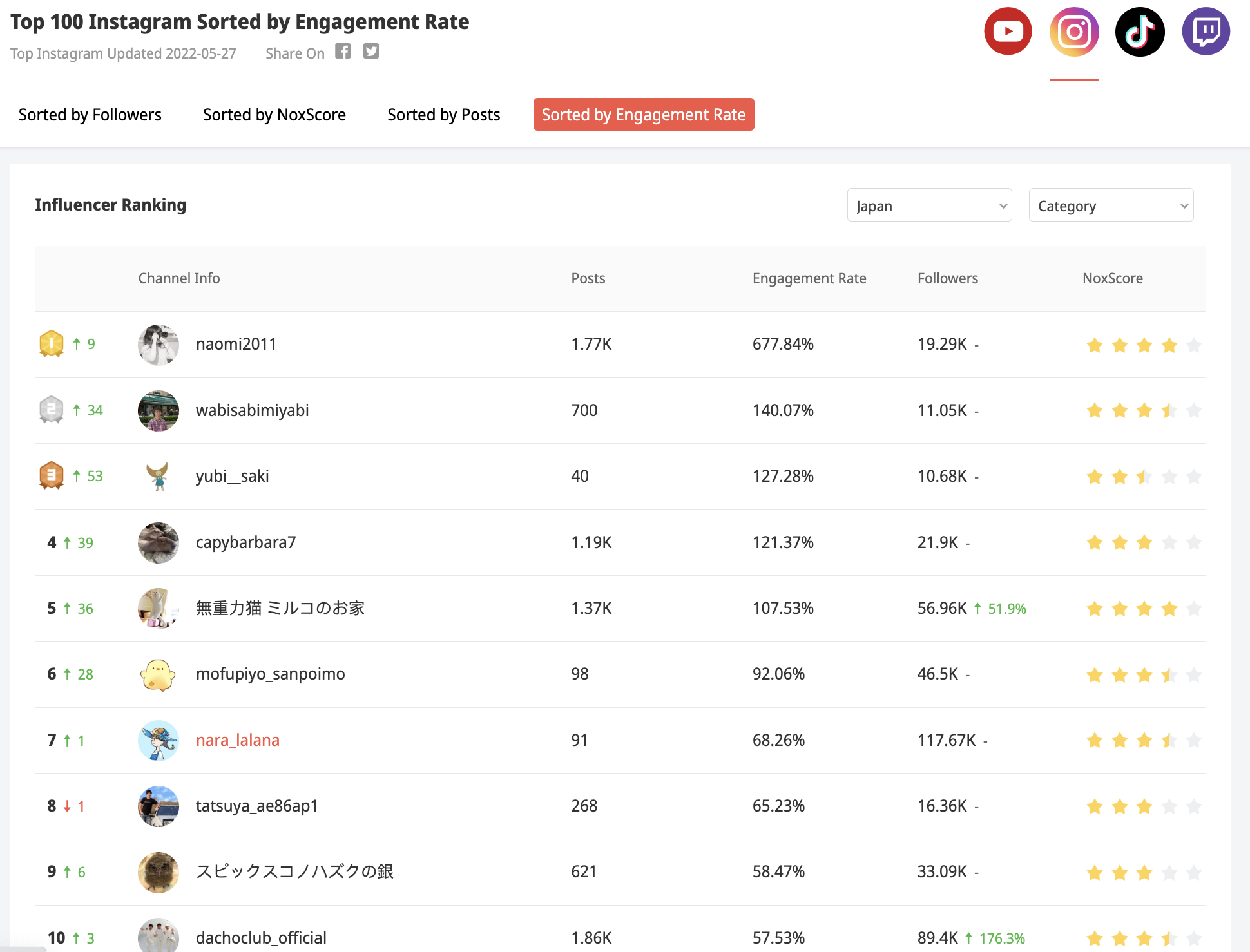Click the 1.86K posts value
Image resolution: width=1250 pixels, height=952 pixels.
(x=591, y=938)
